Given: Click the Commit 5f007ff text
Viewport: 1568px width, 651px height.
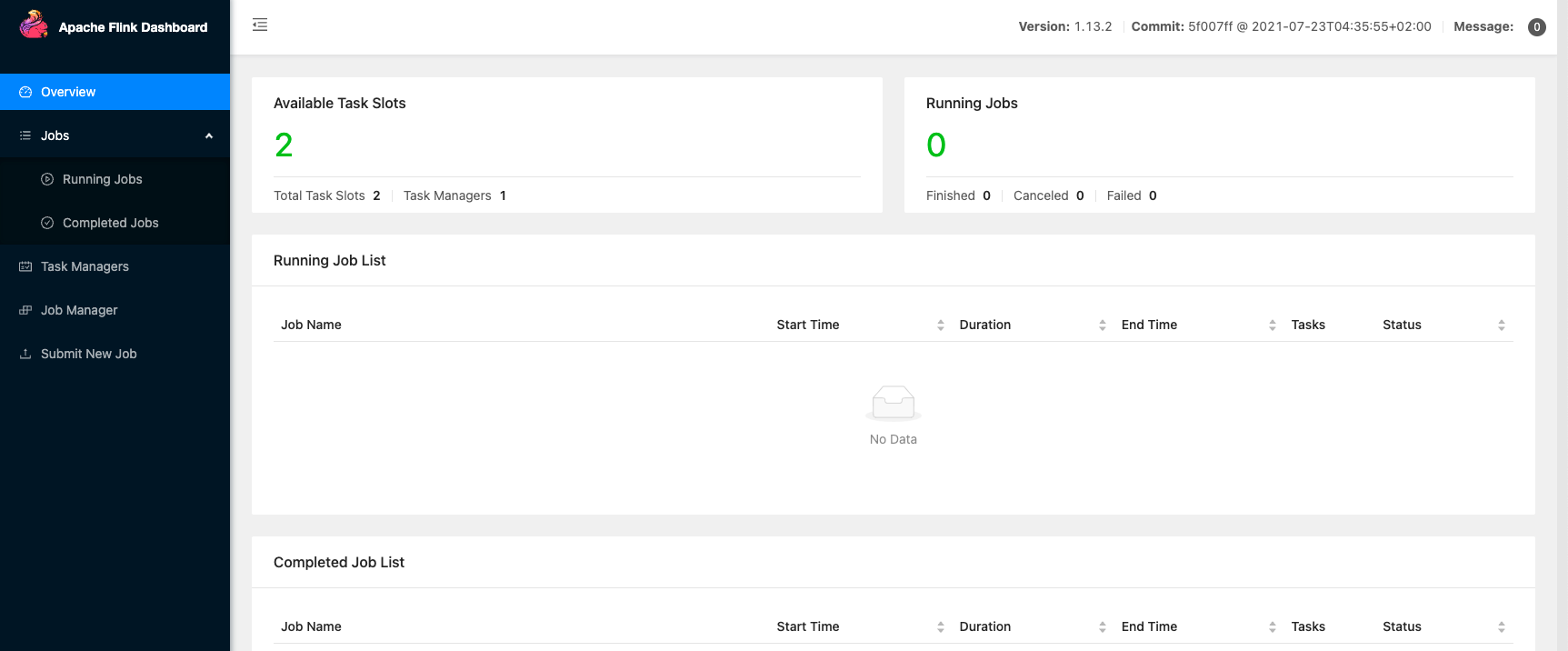Looking at the screenshot, I should [x=1282, y=26].
